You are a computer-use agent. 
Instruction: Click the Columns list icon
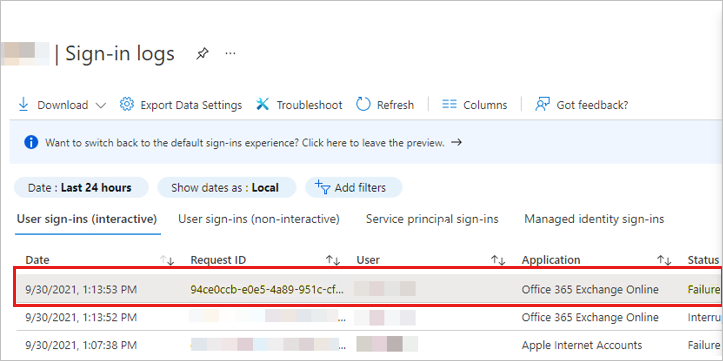(x=449, y=105)
